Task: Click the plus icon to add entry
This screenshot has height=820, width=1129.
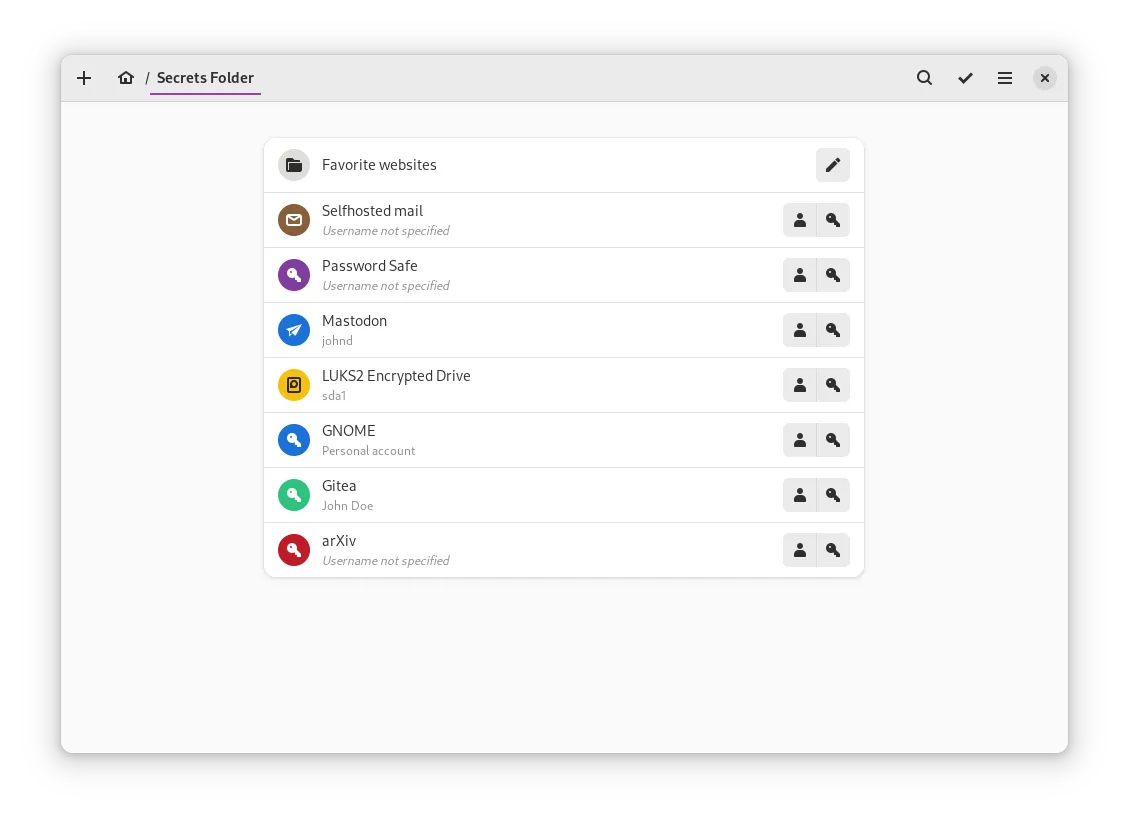Action: (84, 78)
